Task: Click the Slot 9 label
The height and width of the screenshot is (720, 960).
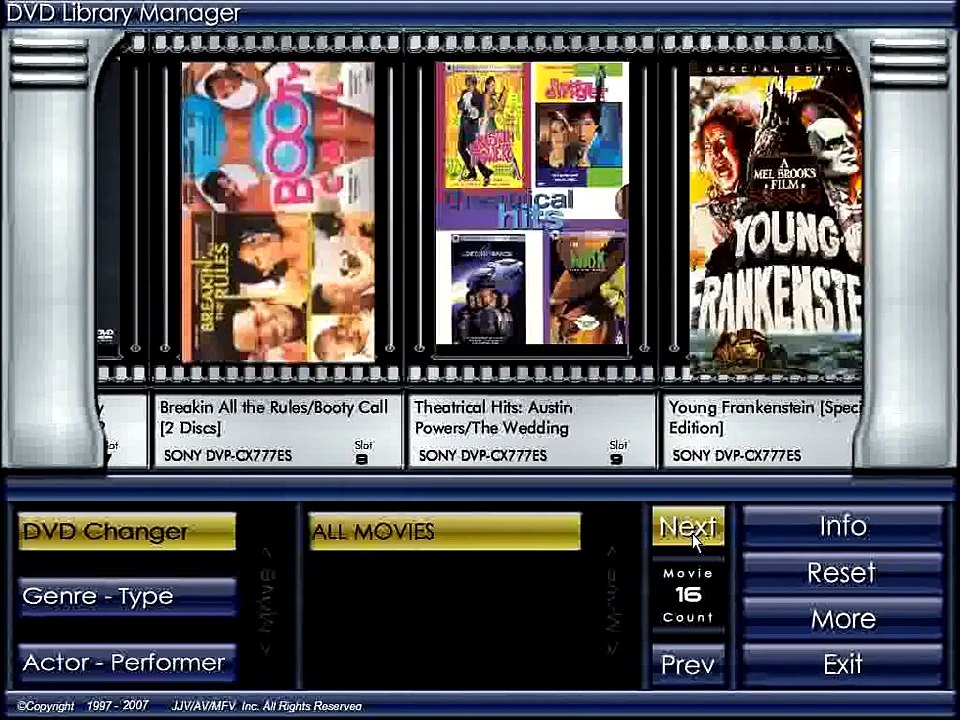Action: 617,452
